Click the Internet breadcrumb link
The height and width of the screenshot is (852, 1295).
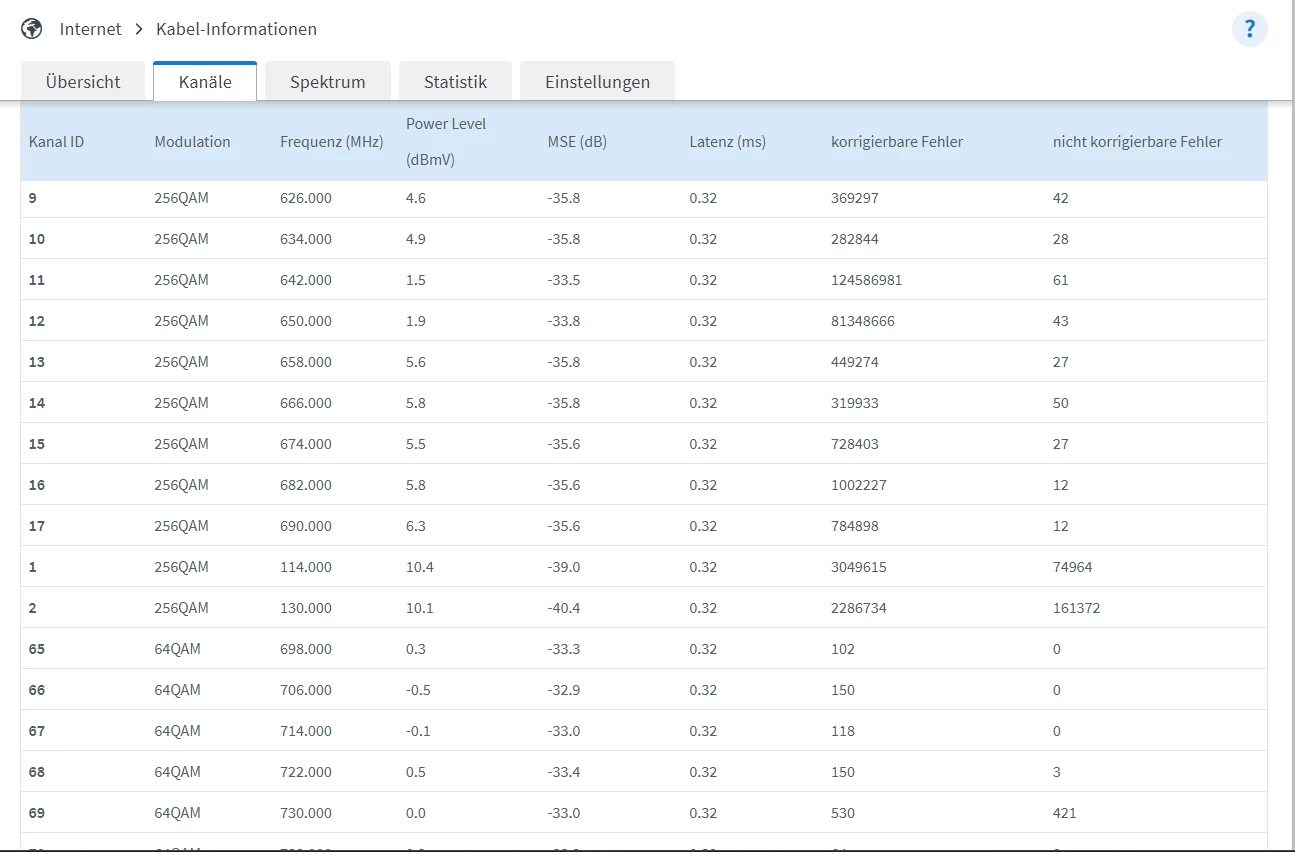coord(90,29)
